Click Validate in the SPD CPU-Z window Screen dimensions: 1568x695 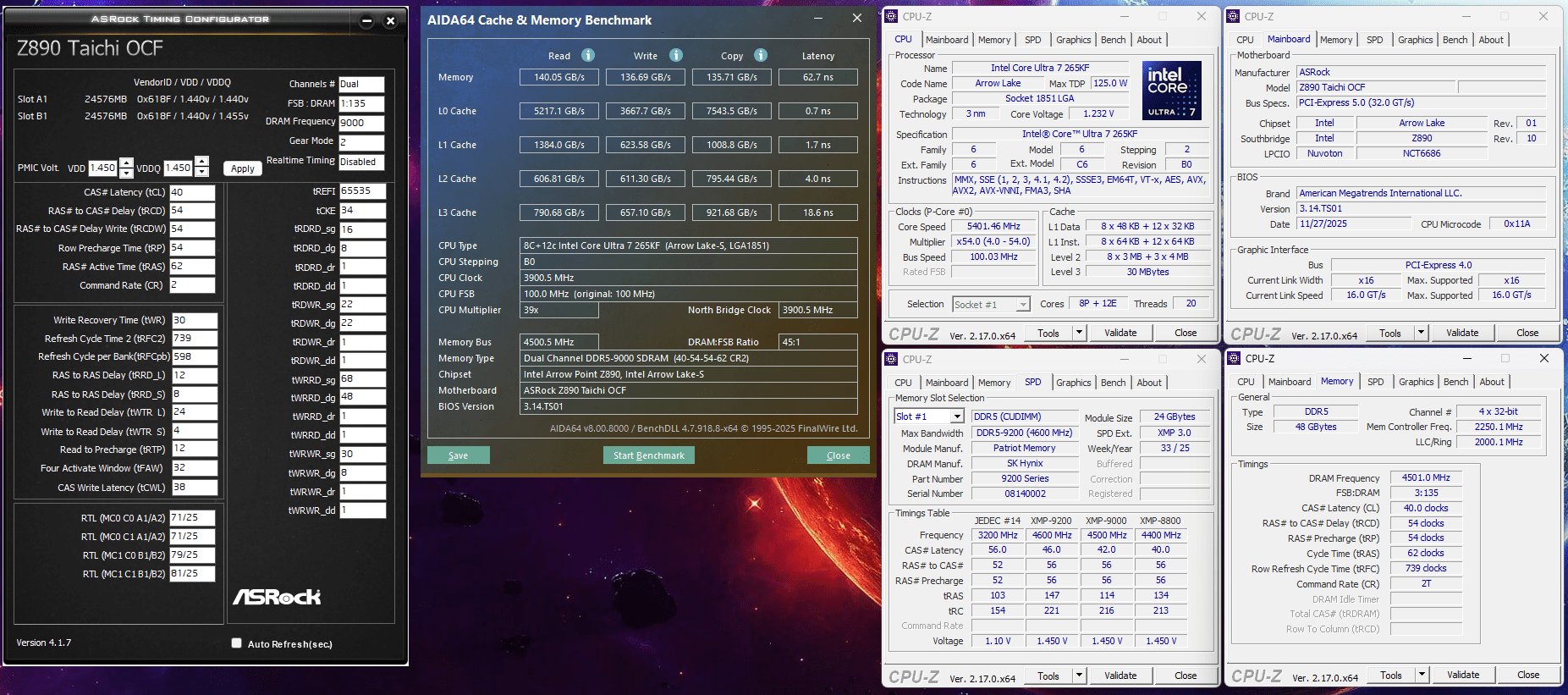click(x=1120, y=676)
